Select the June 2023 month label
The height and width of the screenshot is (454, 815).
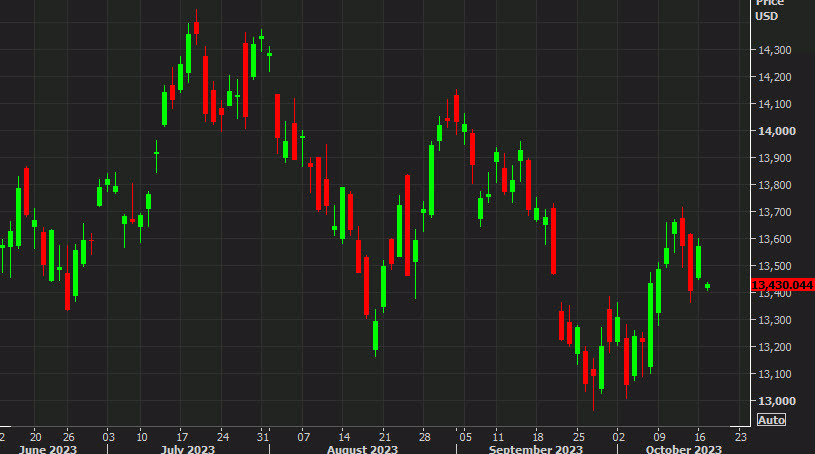coord(48,449)
